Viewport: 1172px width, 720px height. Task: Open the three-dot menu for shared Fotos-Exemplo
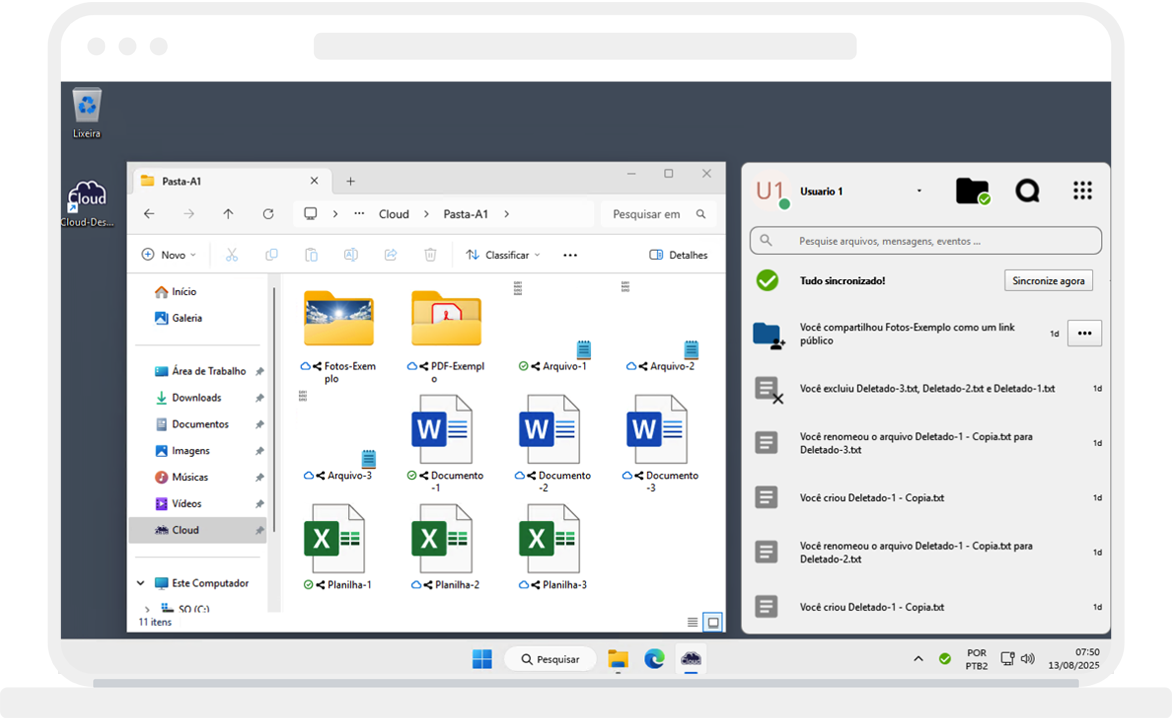[x=1084, y=334]
